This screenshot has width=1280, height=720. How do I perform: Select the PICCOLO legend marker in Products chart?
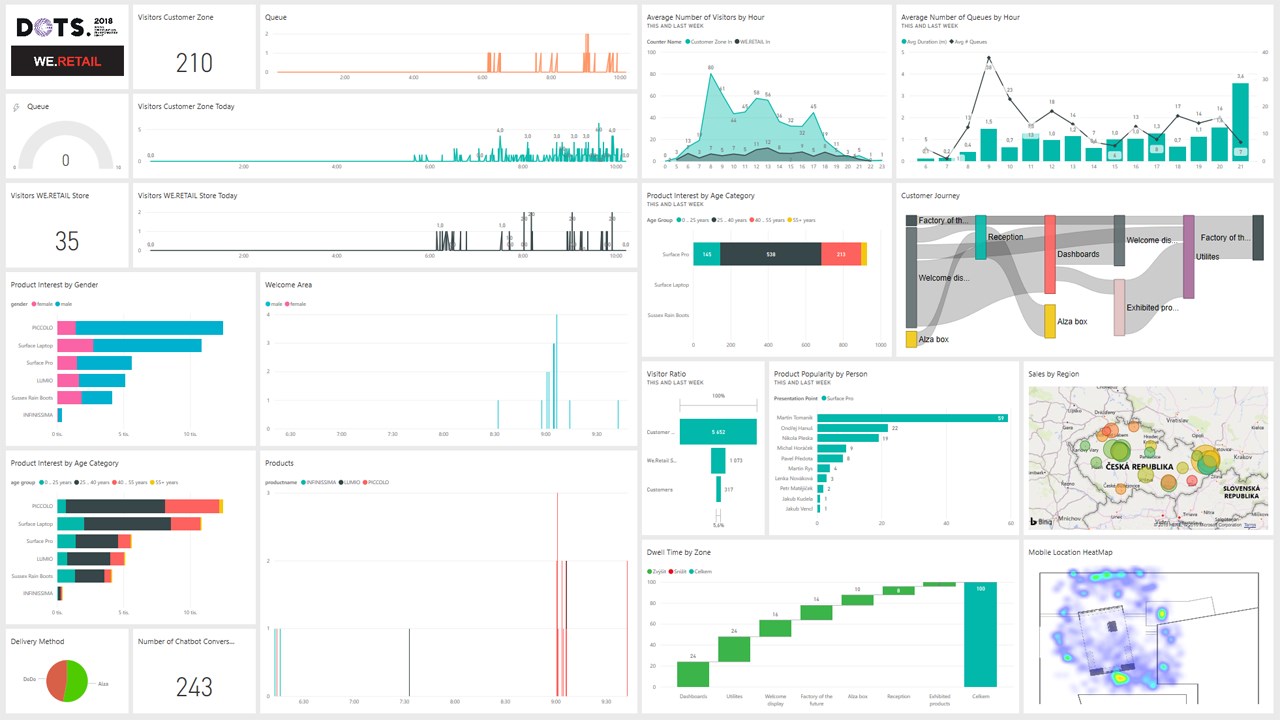(x=366, y=482)
